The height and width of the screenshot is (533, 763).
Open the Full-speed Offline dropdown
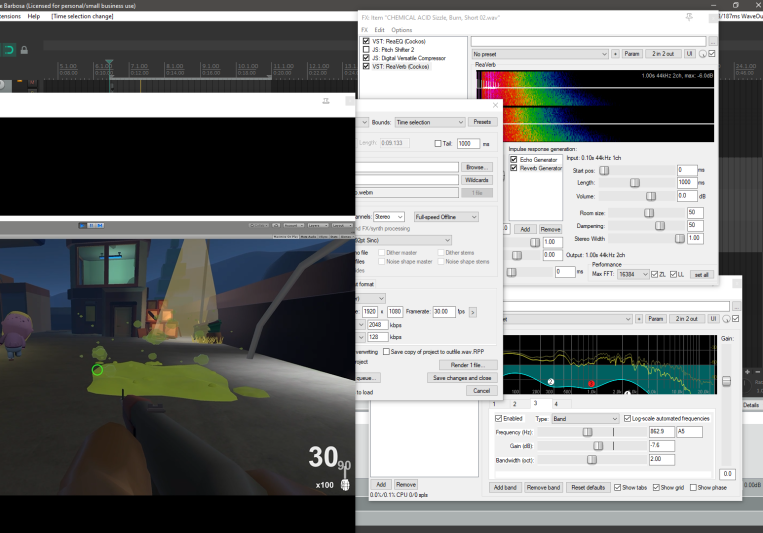coord(446,217)
